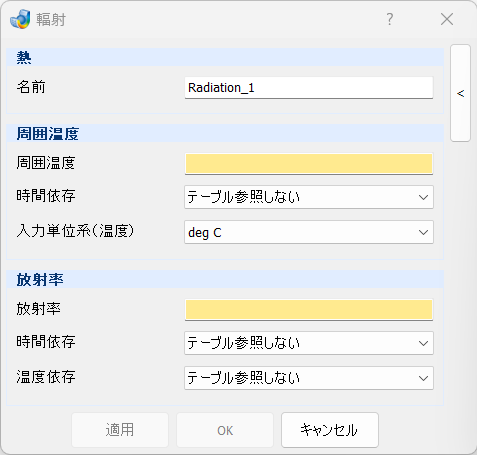Viewport: 477px width, 455px height.
Task: Open the 入力単位系(温度) deg C dropdown
Action: click(x=309, y=232)
